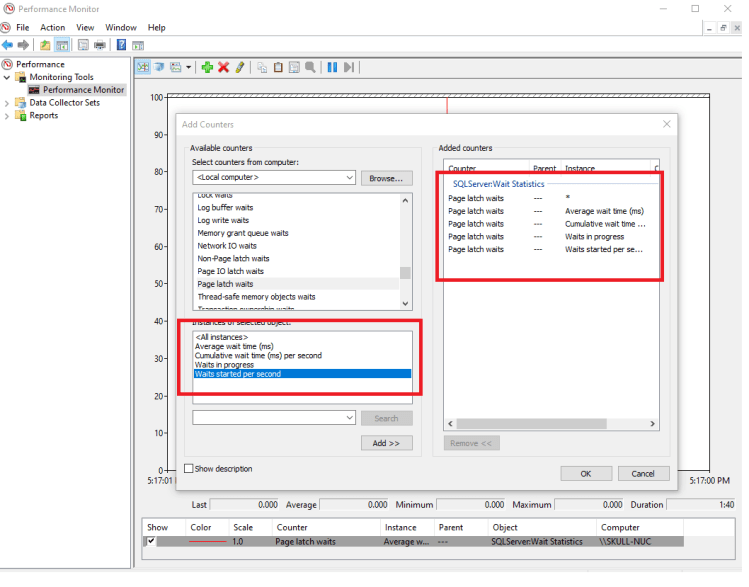
Task: Click the Add >> button
Action: point(386,443)
